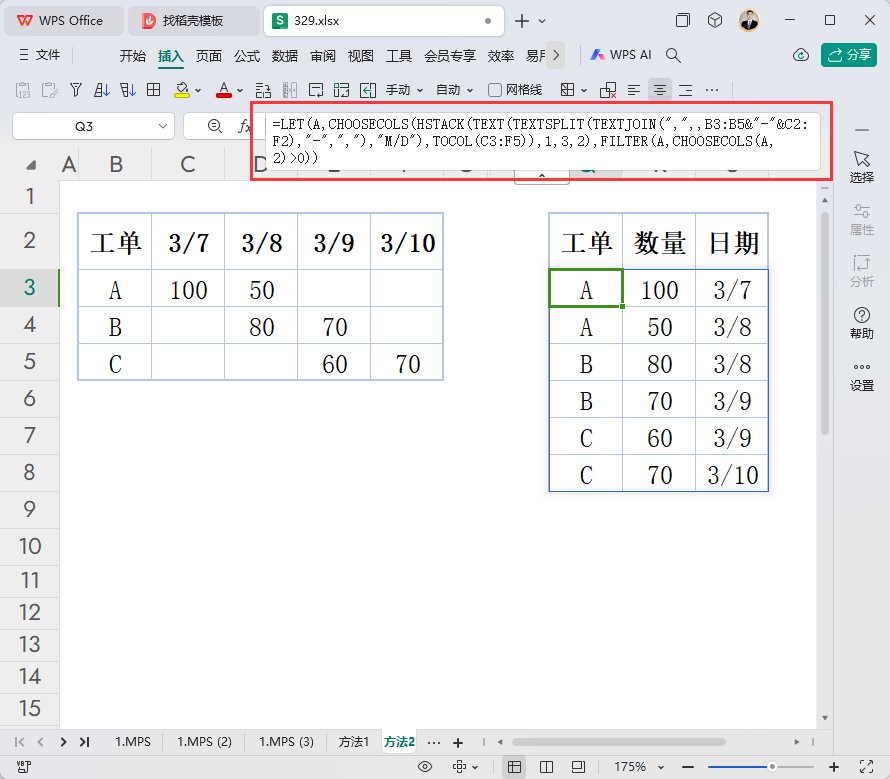Click the paste formatting clipboard icon
The height and width of the screenshot is (779, 890).
click(49, 90)
